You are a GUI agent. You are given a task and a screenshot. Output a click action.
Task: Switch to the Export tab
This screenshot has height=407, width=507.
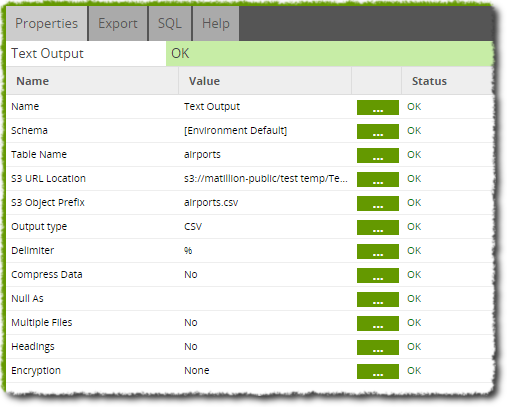pos(118,24)
